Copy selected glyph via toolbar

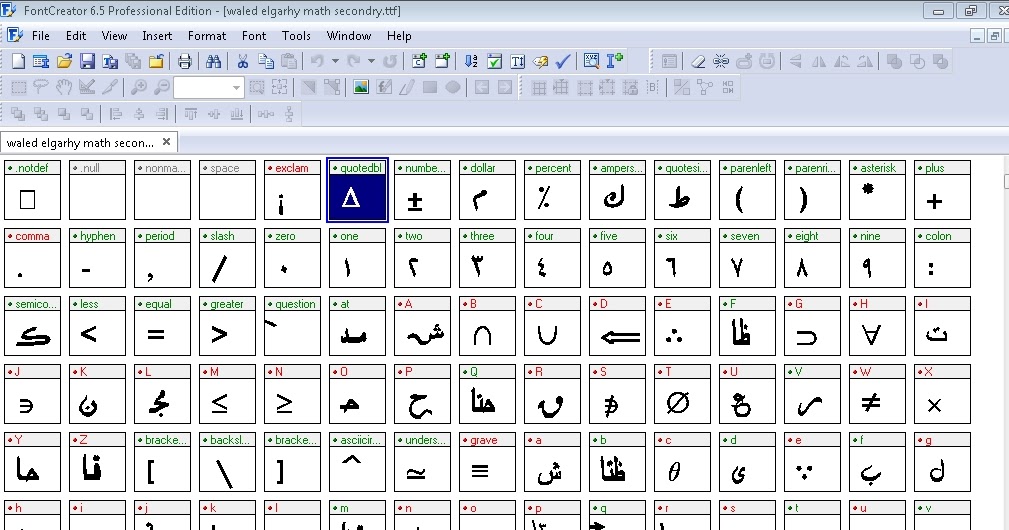coord(266,62)
